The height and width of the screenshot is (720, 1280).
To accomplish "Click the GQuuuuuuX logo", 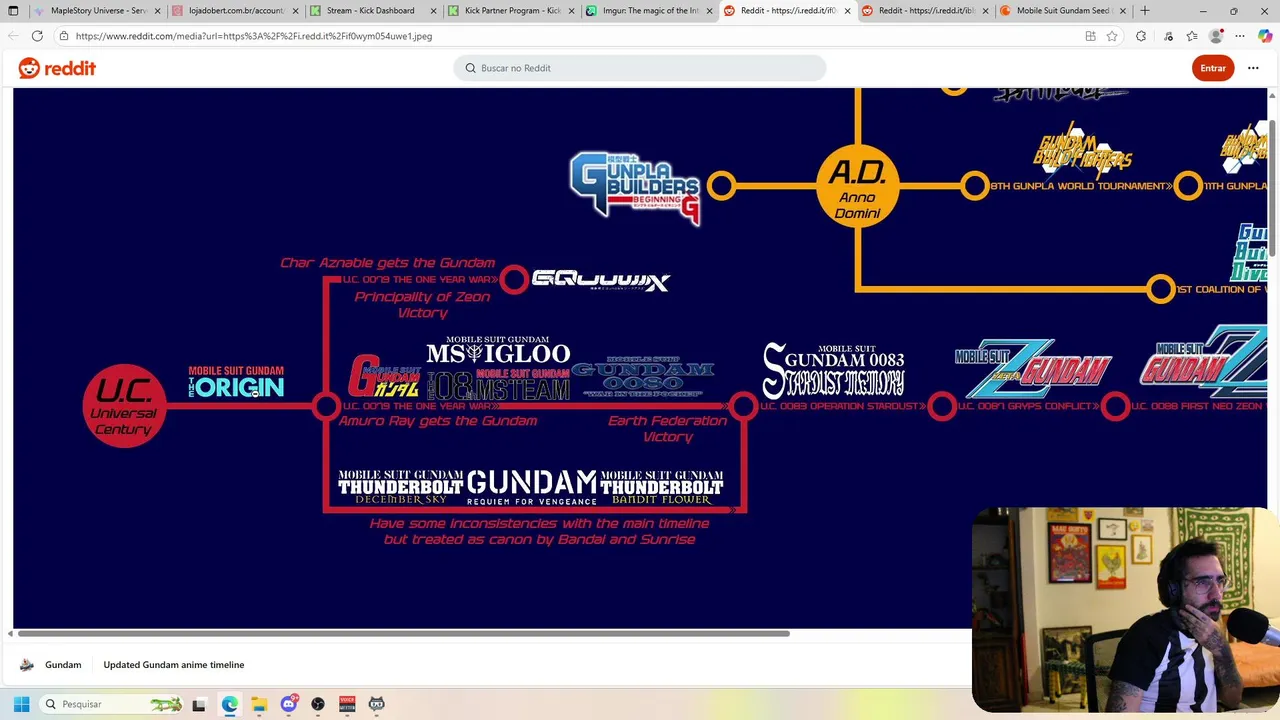I will coord(601,280).
